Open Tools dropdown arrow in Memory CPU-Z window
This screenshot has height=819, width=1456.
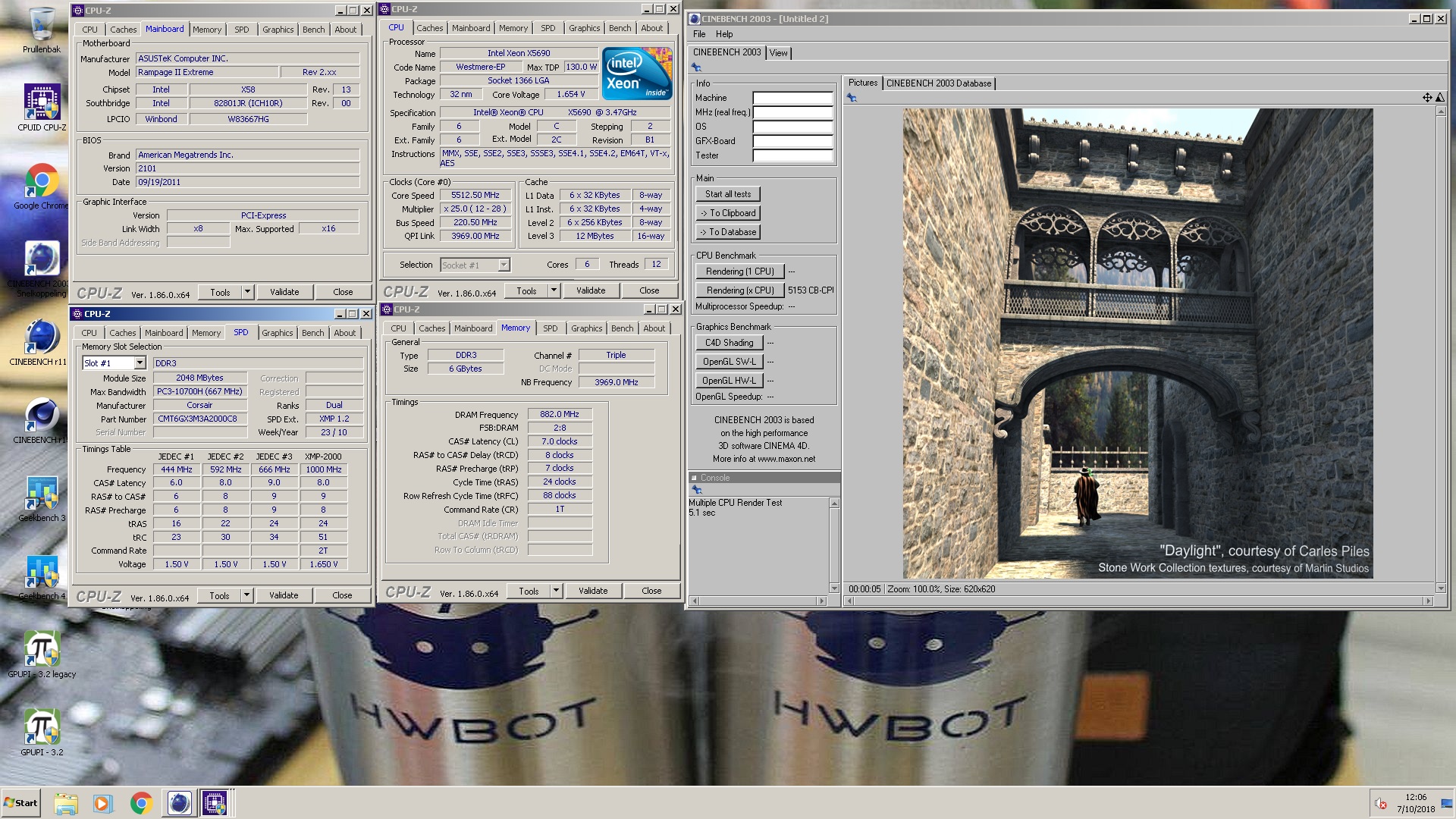[556, 591]
